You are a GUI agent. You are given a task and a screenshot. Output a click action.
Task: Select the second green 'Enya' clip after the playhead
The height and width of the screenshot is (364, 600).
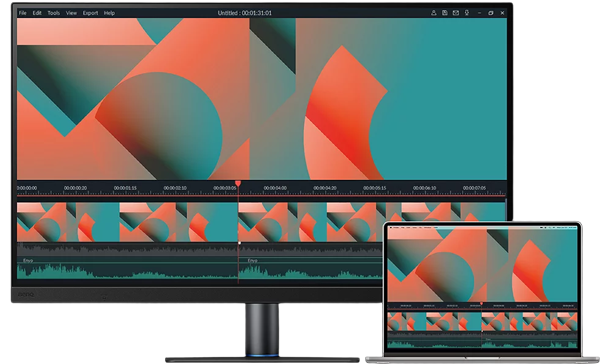tap(310, 268)
